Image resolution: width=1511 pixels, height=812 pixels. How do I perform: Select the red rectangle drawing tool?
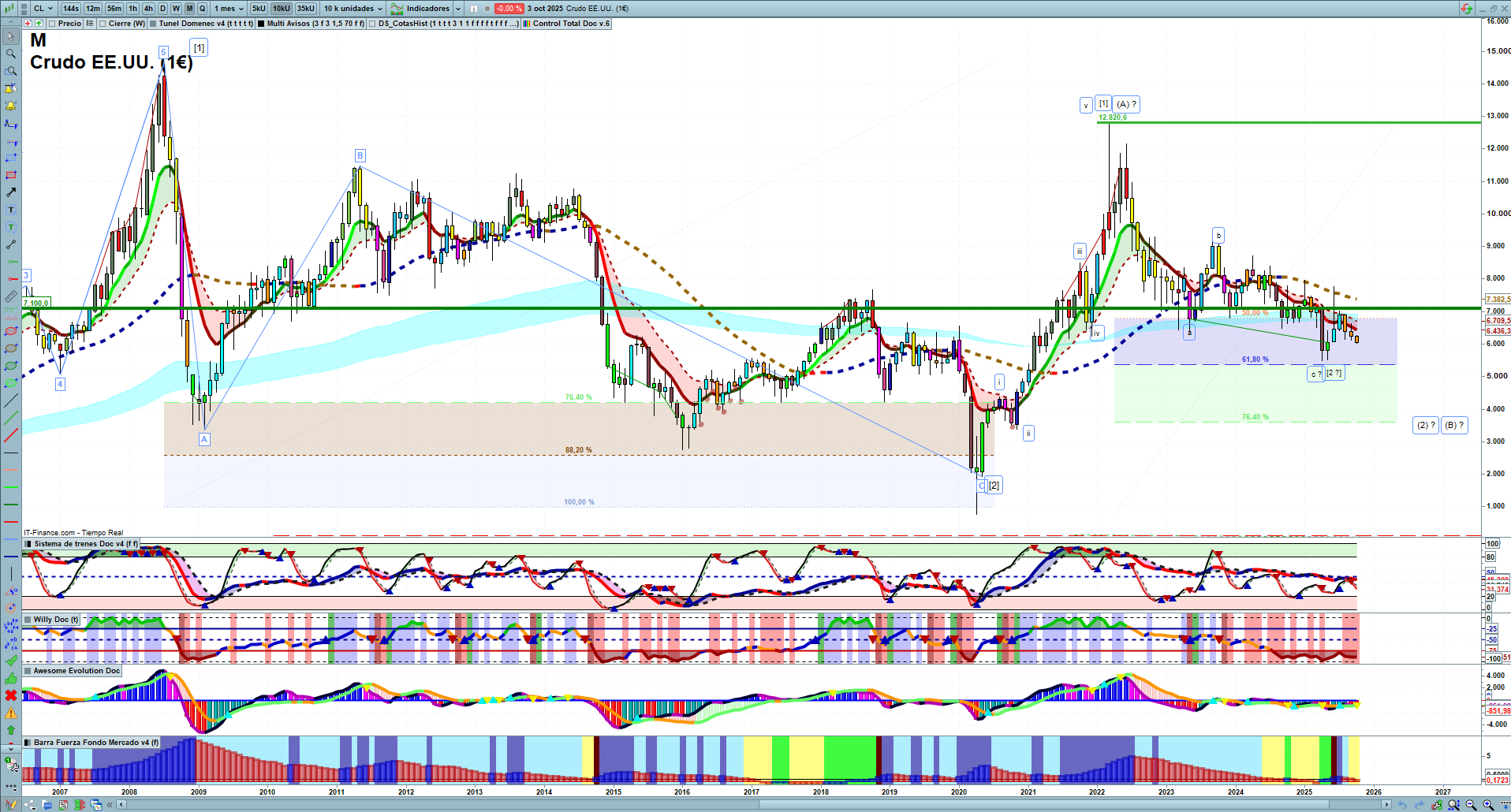[11, 175]
